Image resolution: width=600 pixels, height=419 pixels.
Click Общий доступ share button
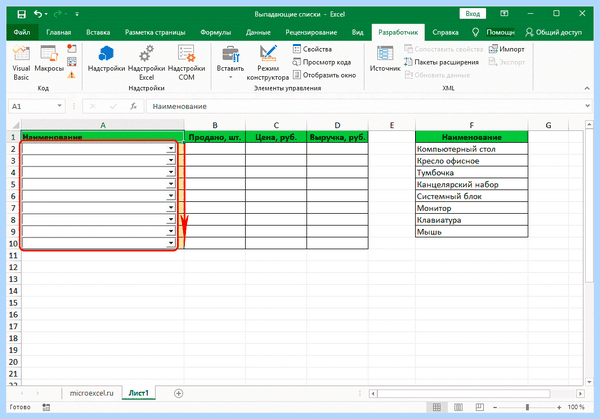pyautogui.click(x=553, y=32)
